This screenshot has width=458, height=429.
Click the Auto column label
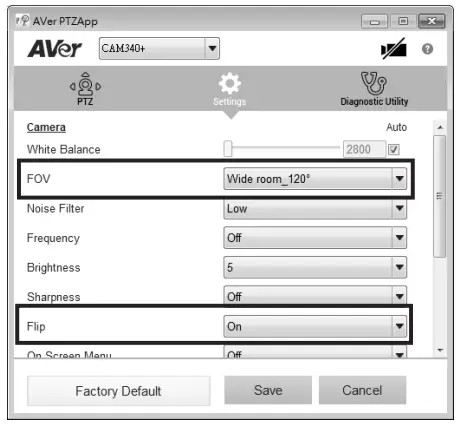click(x=396, y=127)
